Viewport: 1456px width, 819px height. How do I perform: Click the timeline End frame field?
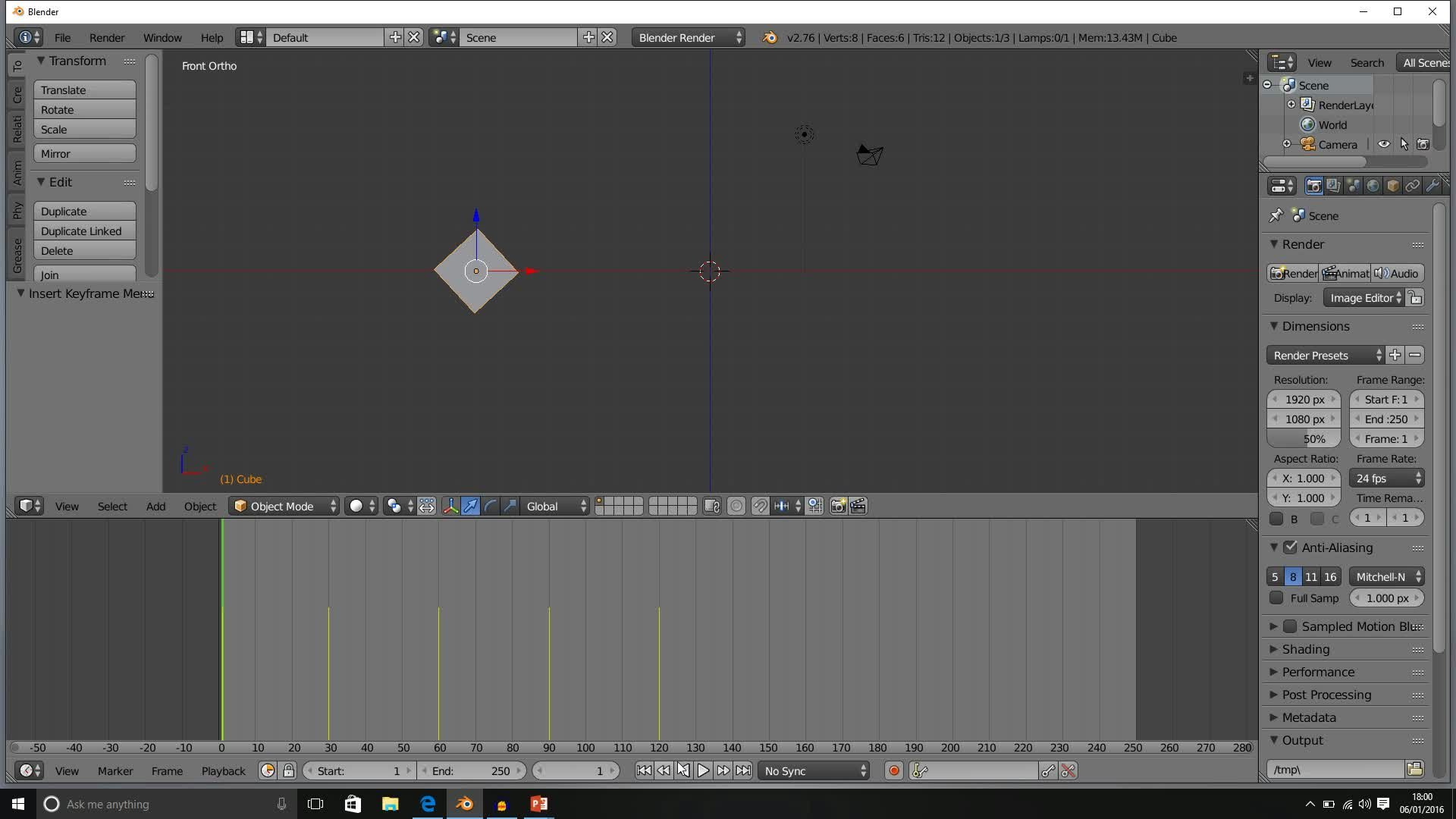(x=470, y=771)
